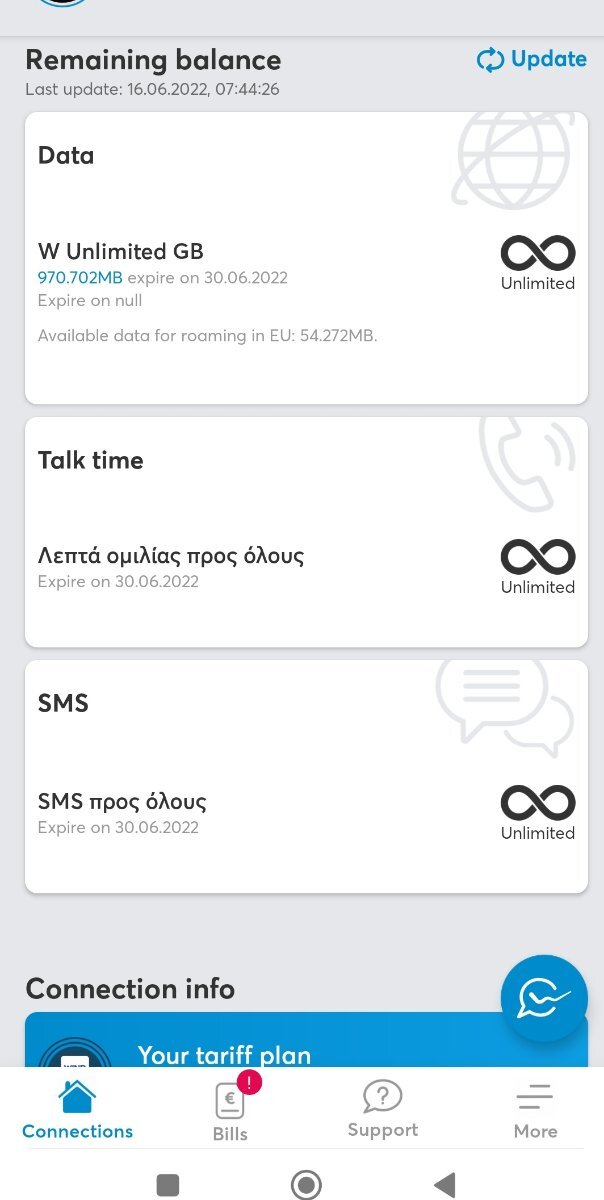Image resolution: width=604 pixels, height=1200 pixels.
Task: Tap the infinity icon for W Unlimited GB
Action: [538, 253]
